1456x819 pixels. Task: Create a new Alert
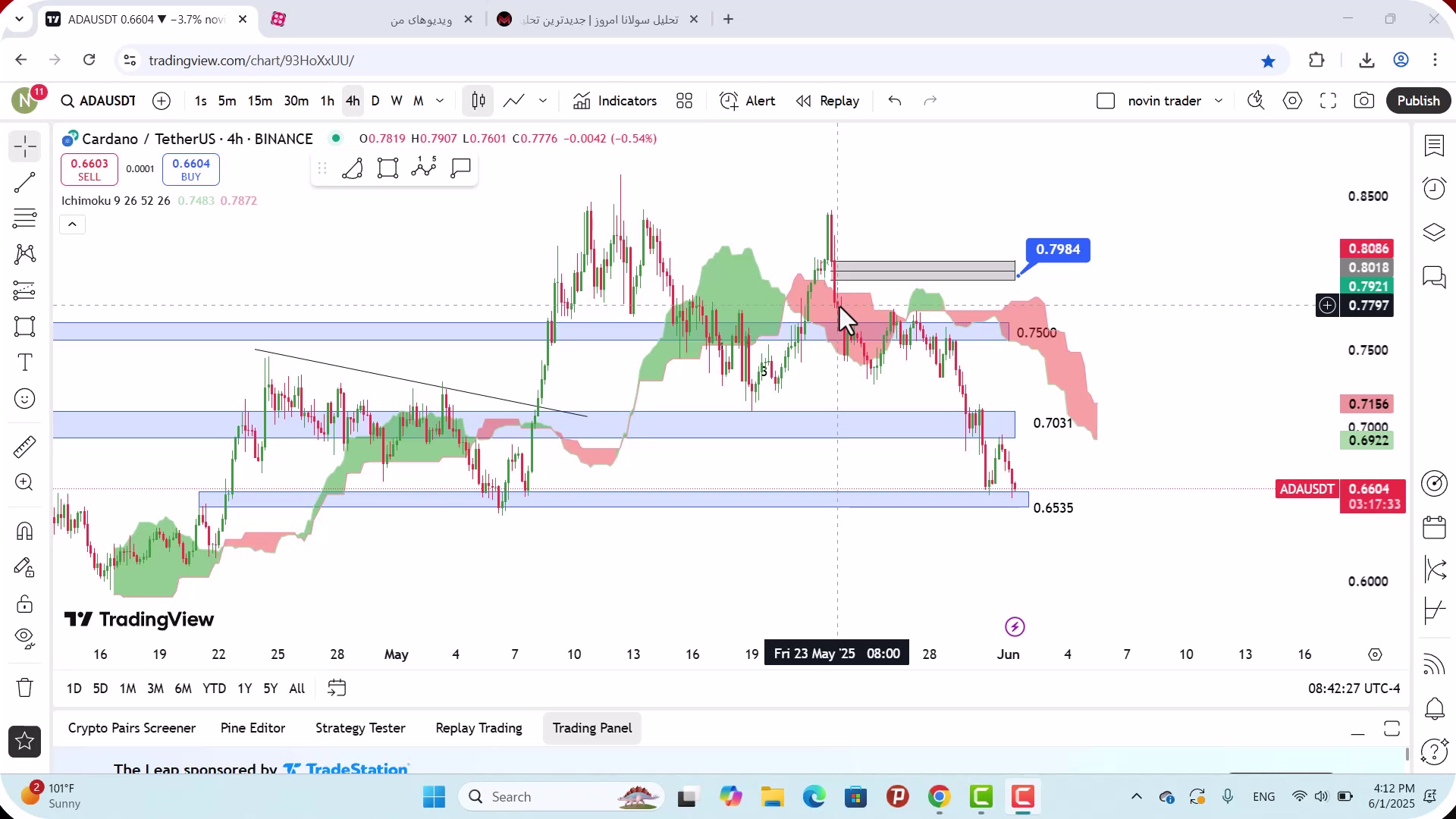coord(747,101)
